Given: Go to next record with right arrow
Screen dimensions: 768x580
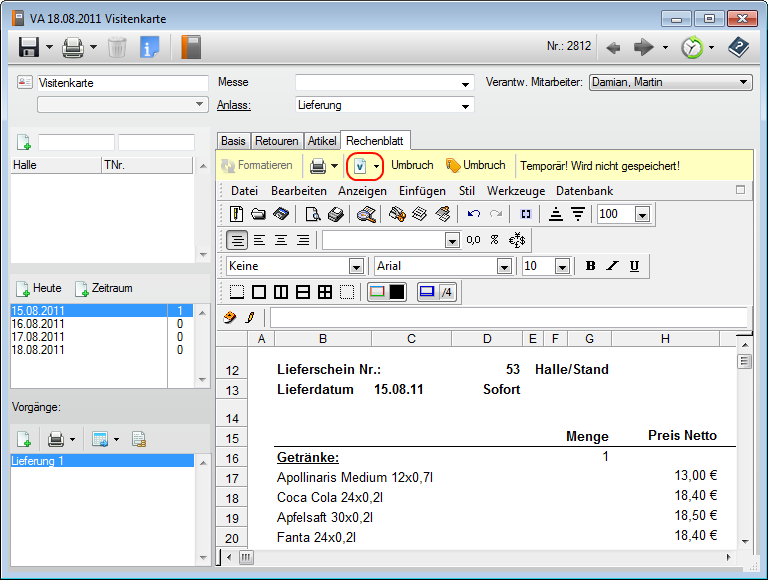Looking at the screenshot, I should coord(643,47).
